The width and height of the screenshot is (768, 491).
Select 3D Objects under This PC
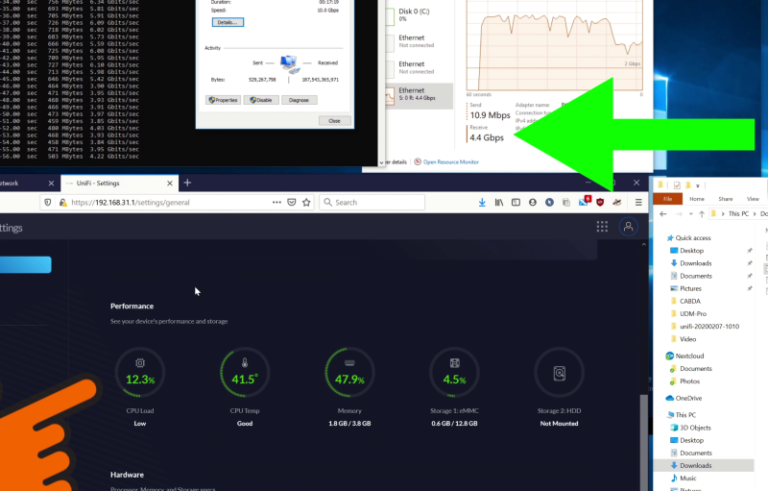(695, 427)
